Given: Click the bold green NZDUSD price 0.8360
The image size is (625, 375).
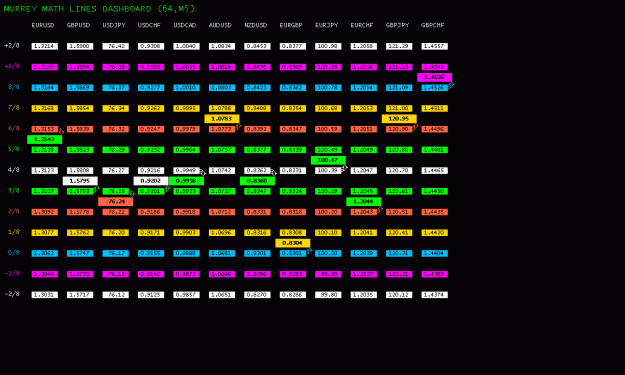Looking at the screenshot, I should [x=257, y=181].
